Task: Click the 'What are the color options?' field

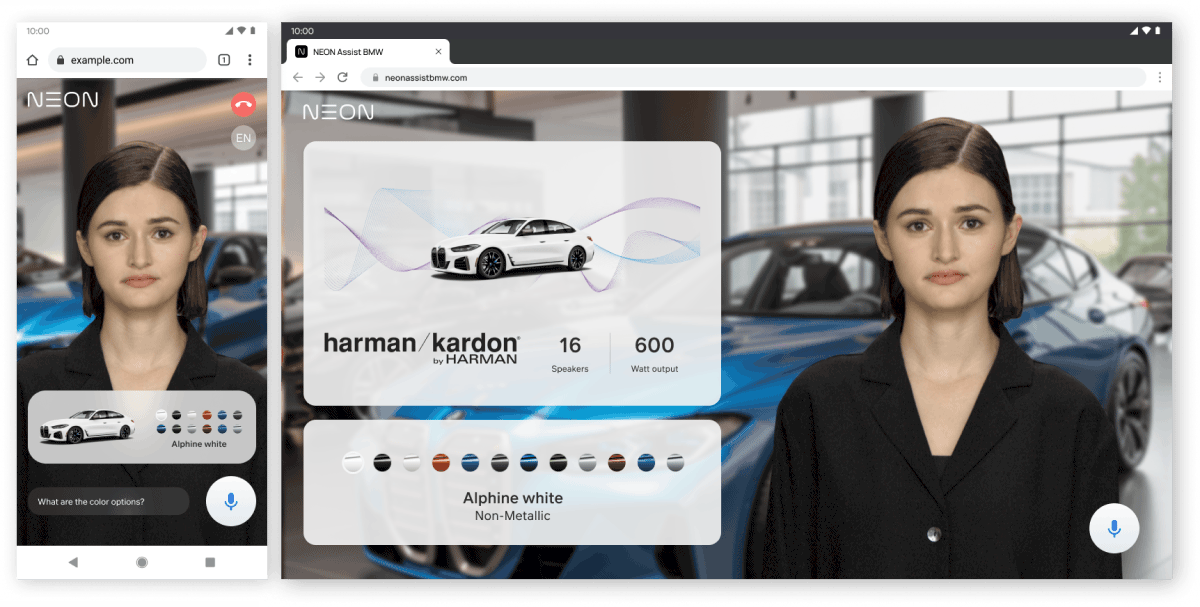Action: tap(108, 501)
